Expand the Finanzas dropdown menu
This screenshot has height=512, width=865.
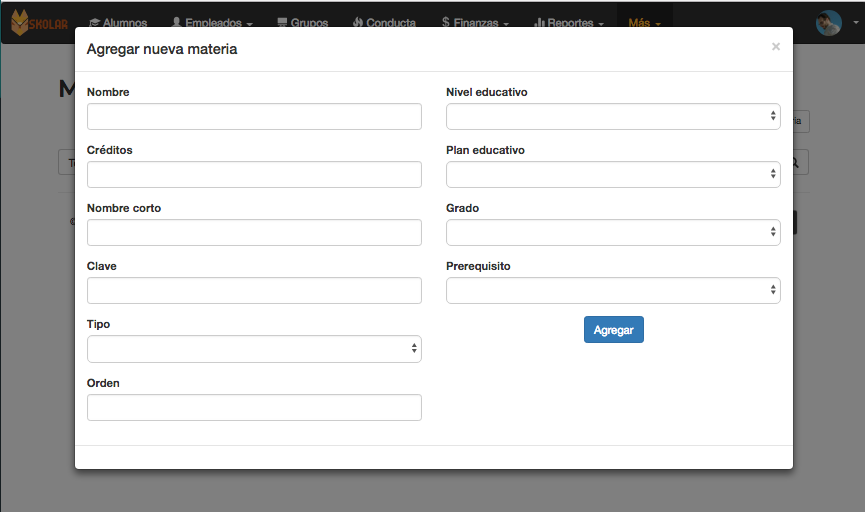click(x=476, y=23)
